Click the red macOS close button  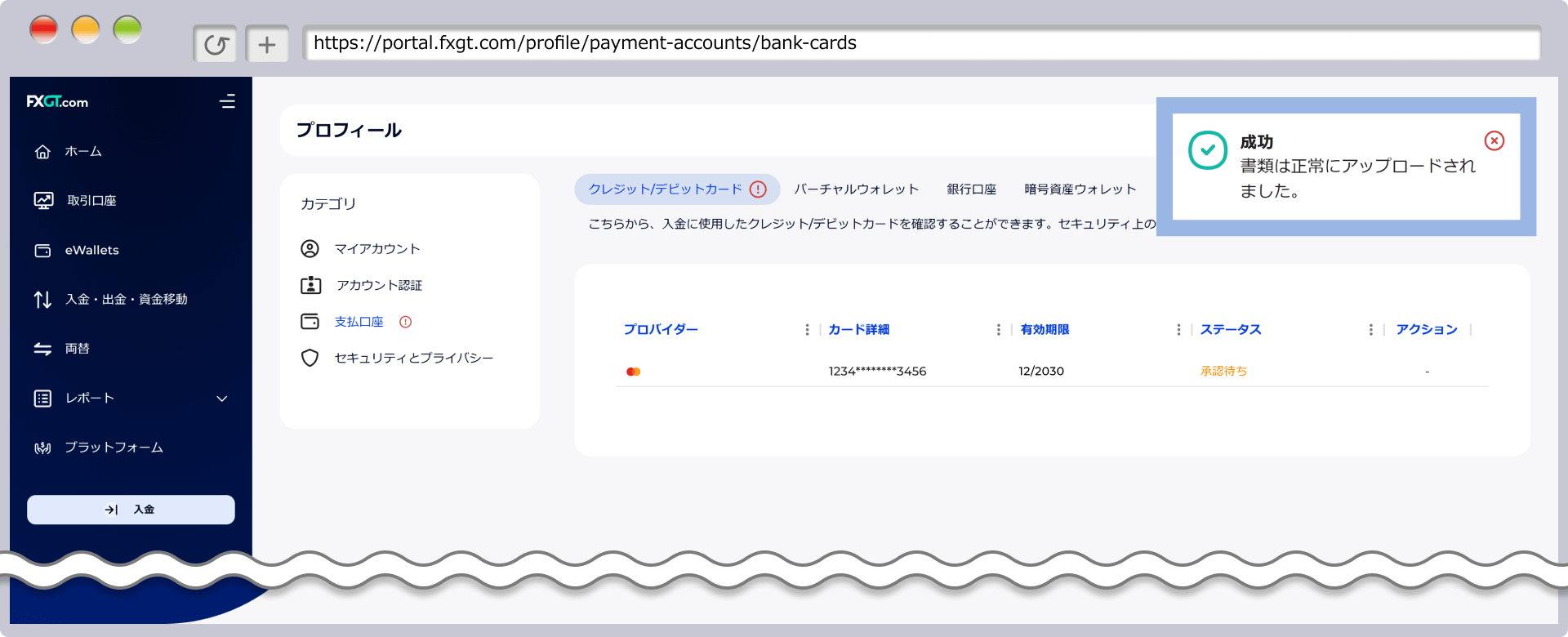click(x=43, y=30)
